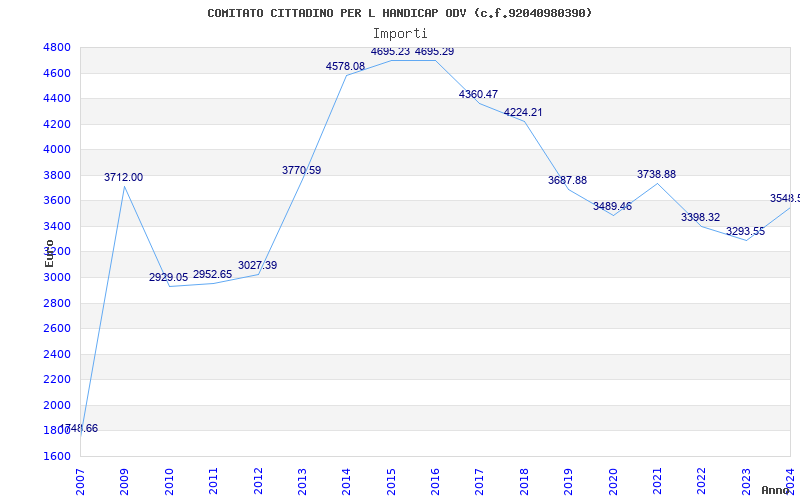This screenshot has width=800, height=500.
Task: Select the 2952.65 data label
Action: [212, 274]
